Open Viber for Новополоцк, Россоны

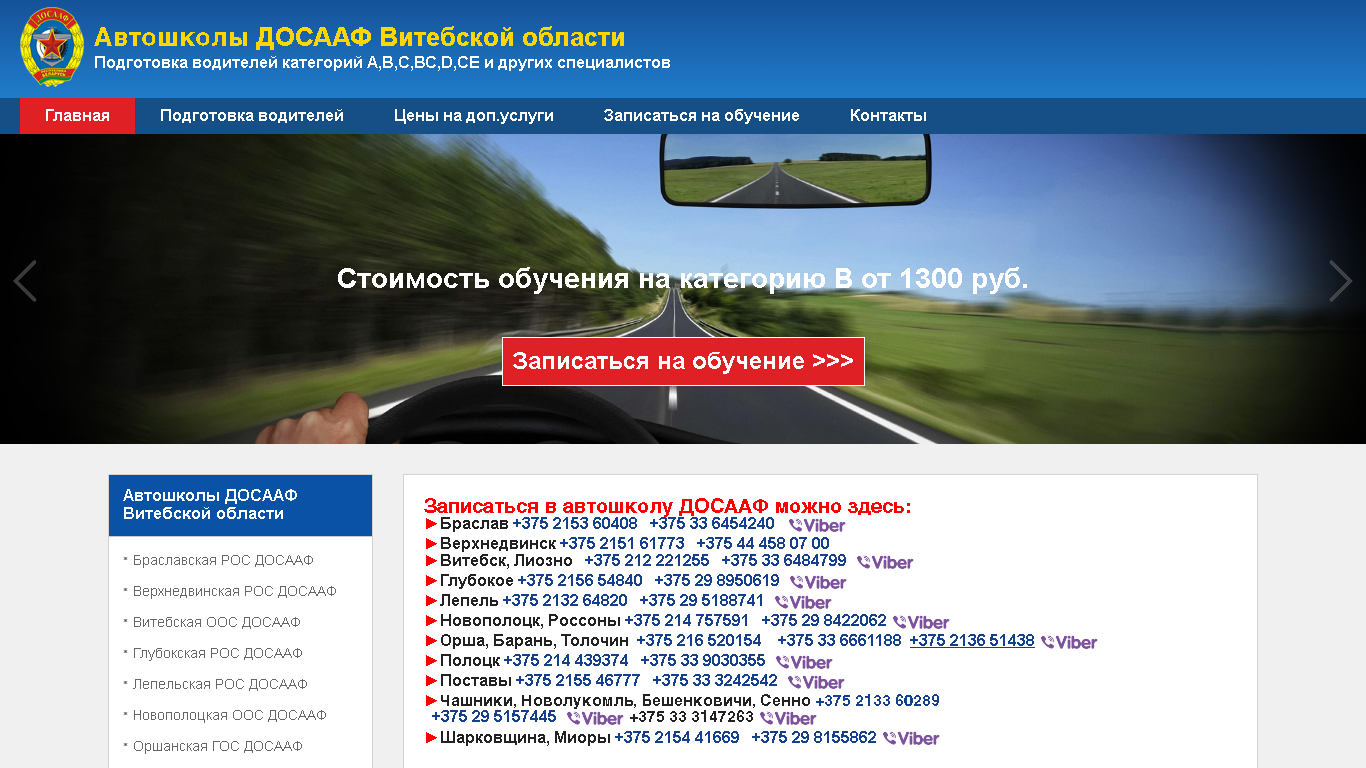point(921,622)
